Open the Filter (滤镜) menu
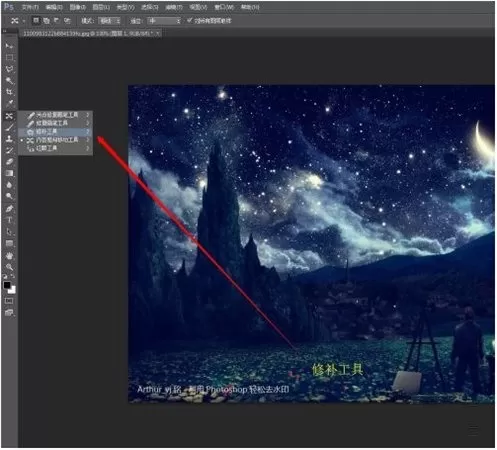 pyautogui.click(x=174, y=7)
